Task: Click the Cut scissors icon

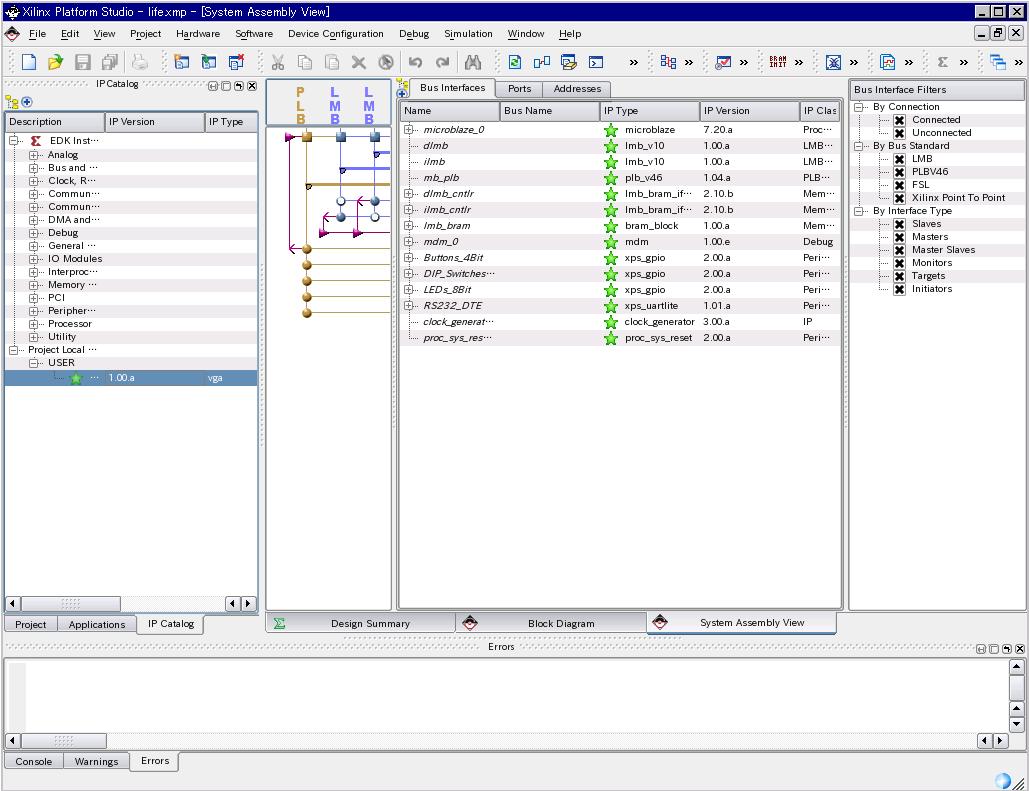Action: [x=278, y=62]
